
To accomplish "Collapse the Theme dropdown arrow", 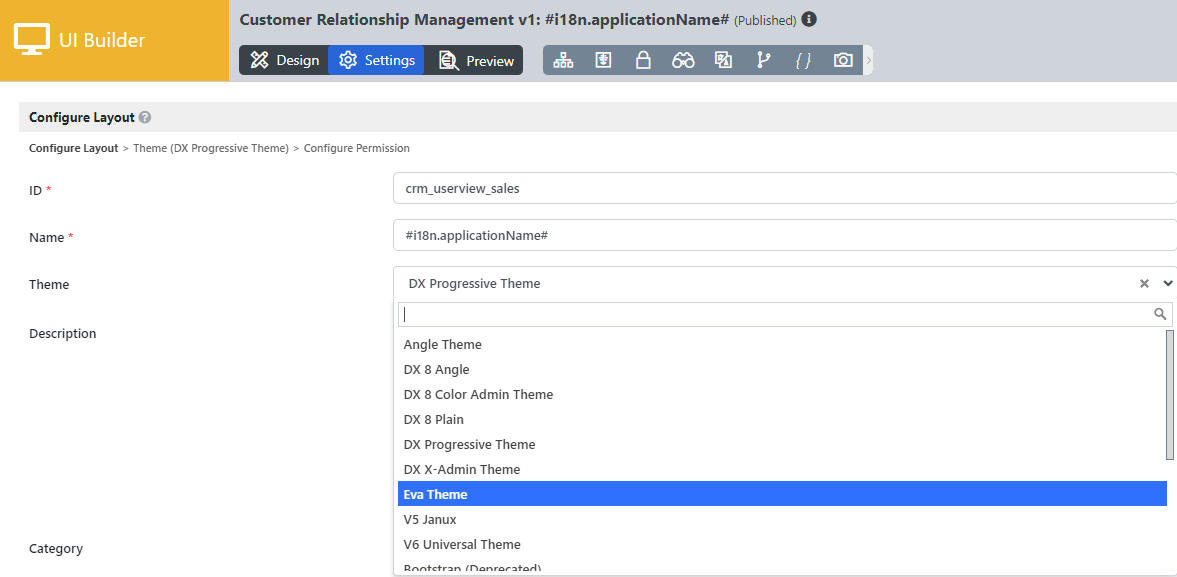I will click(1167, 284).
